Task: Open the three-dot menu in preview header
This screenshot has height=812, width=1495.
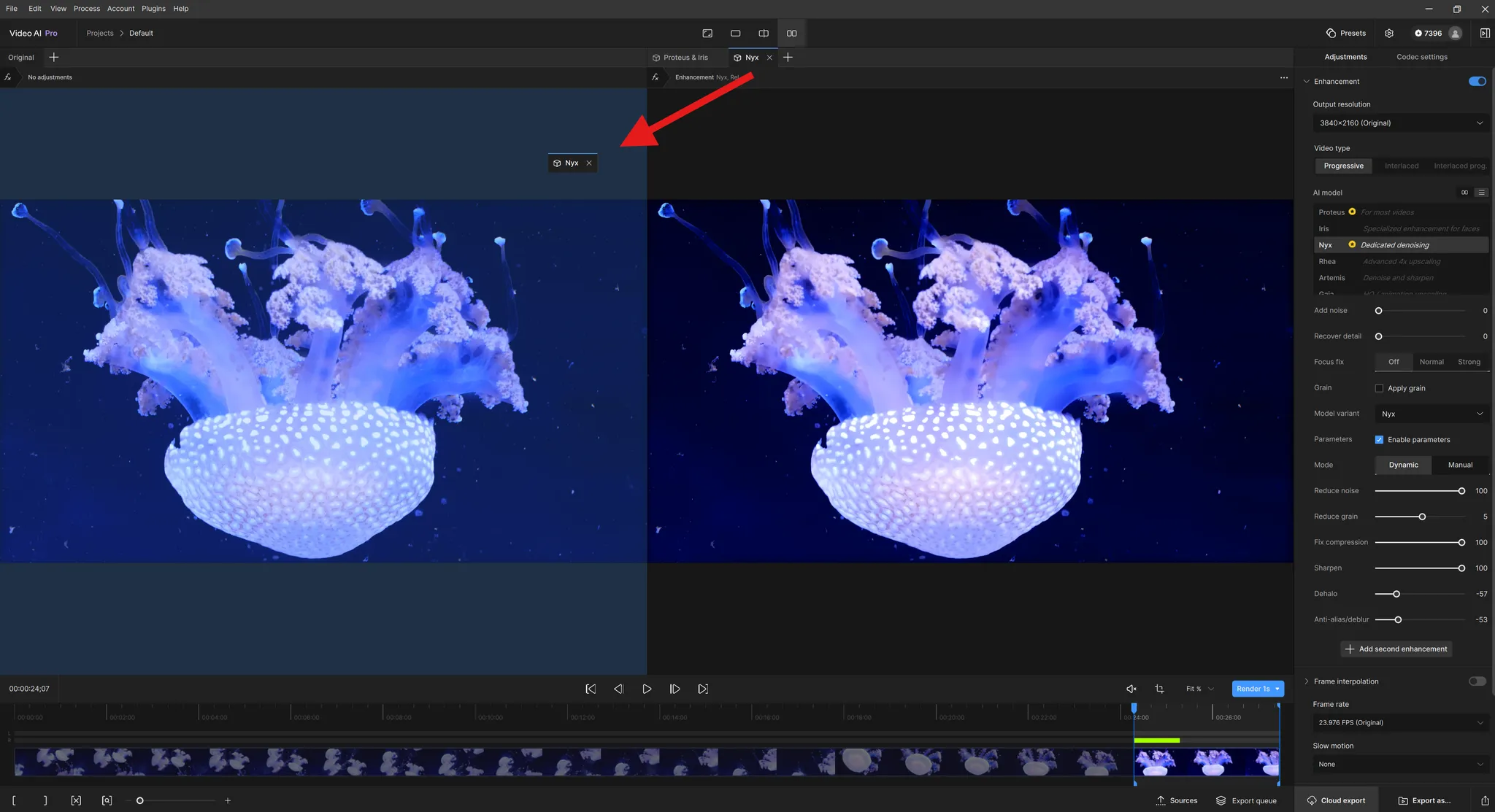Action: pos(1284,77)
